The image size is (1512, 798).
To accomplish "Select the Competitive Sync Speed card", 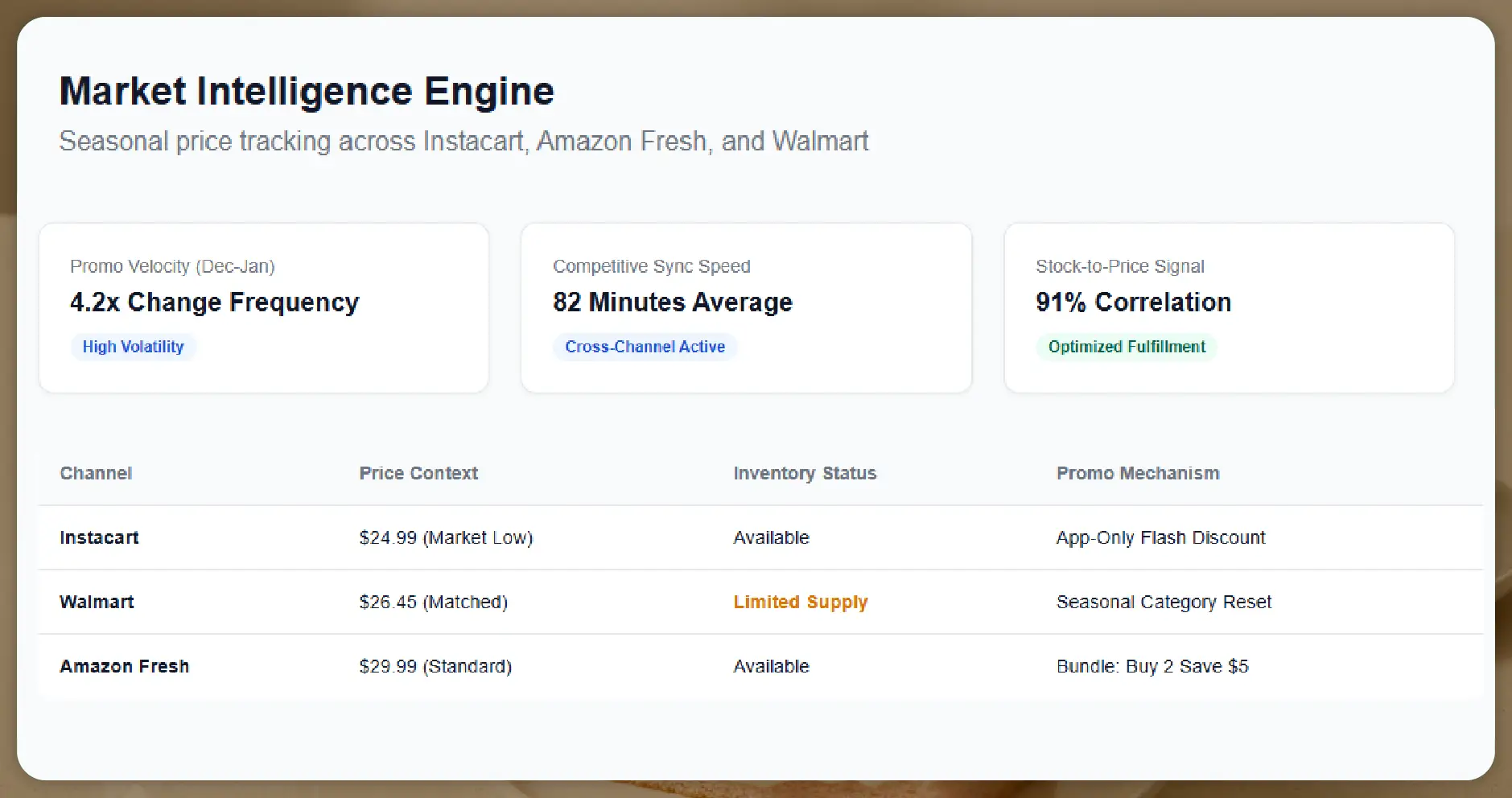I will 746,308.
